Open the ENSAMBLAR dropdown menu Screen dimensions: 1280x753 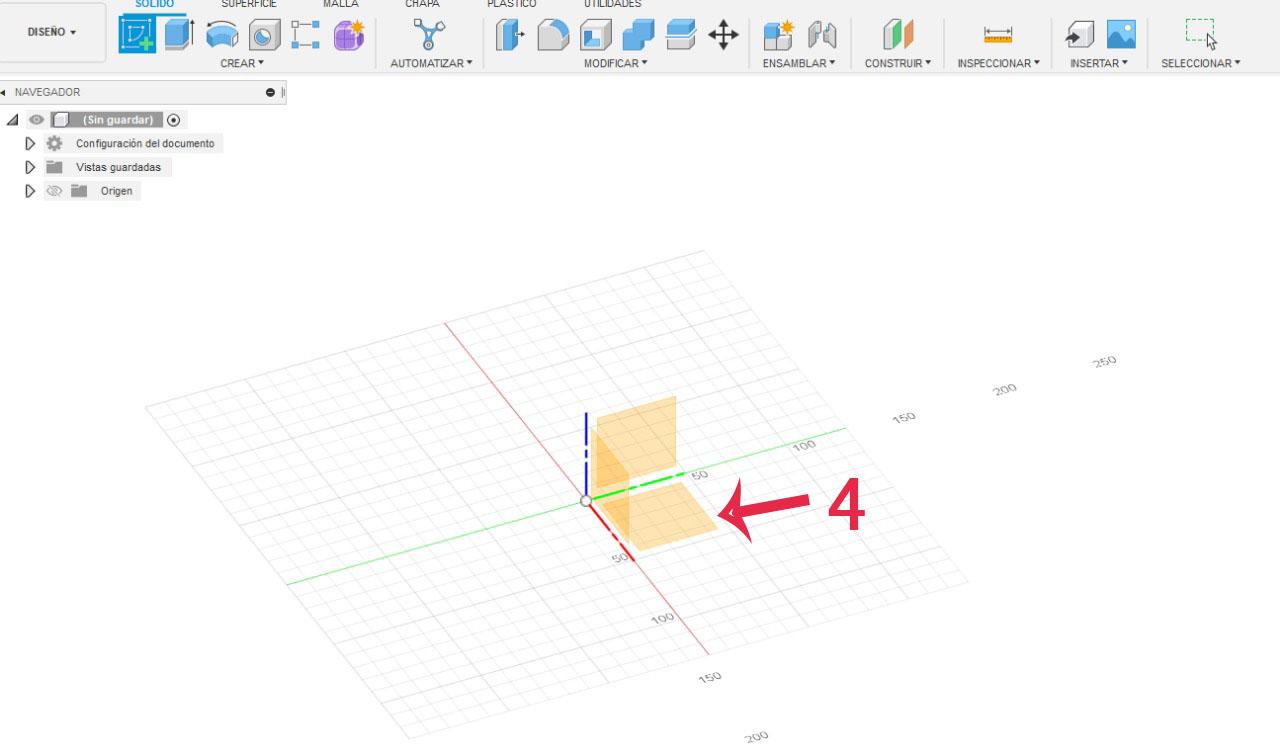tap(799, 63)
